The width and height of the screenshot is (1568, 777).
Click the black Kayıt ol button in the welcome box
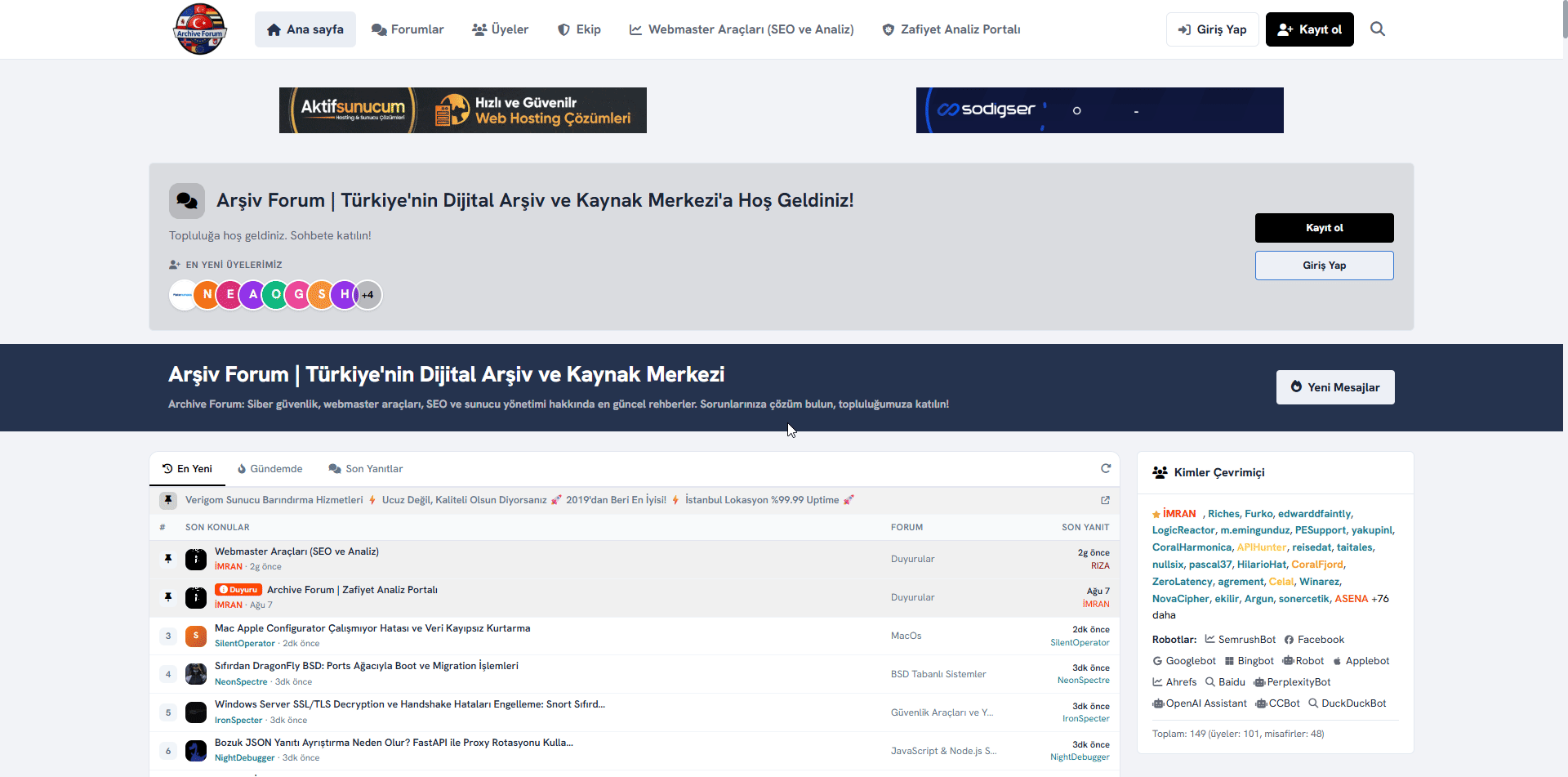1324,228
